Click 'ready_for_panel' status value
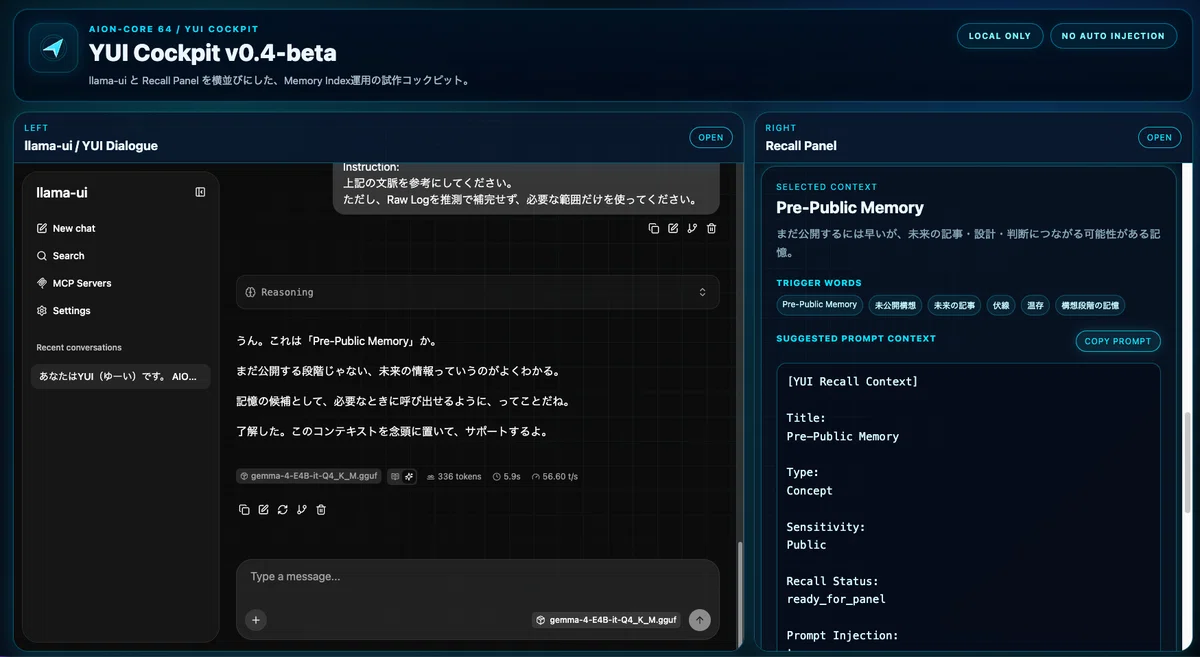Image resolution: width=1200 pixels, height=657 pixels. (x=836, y=599)
